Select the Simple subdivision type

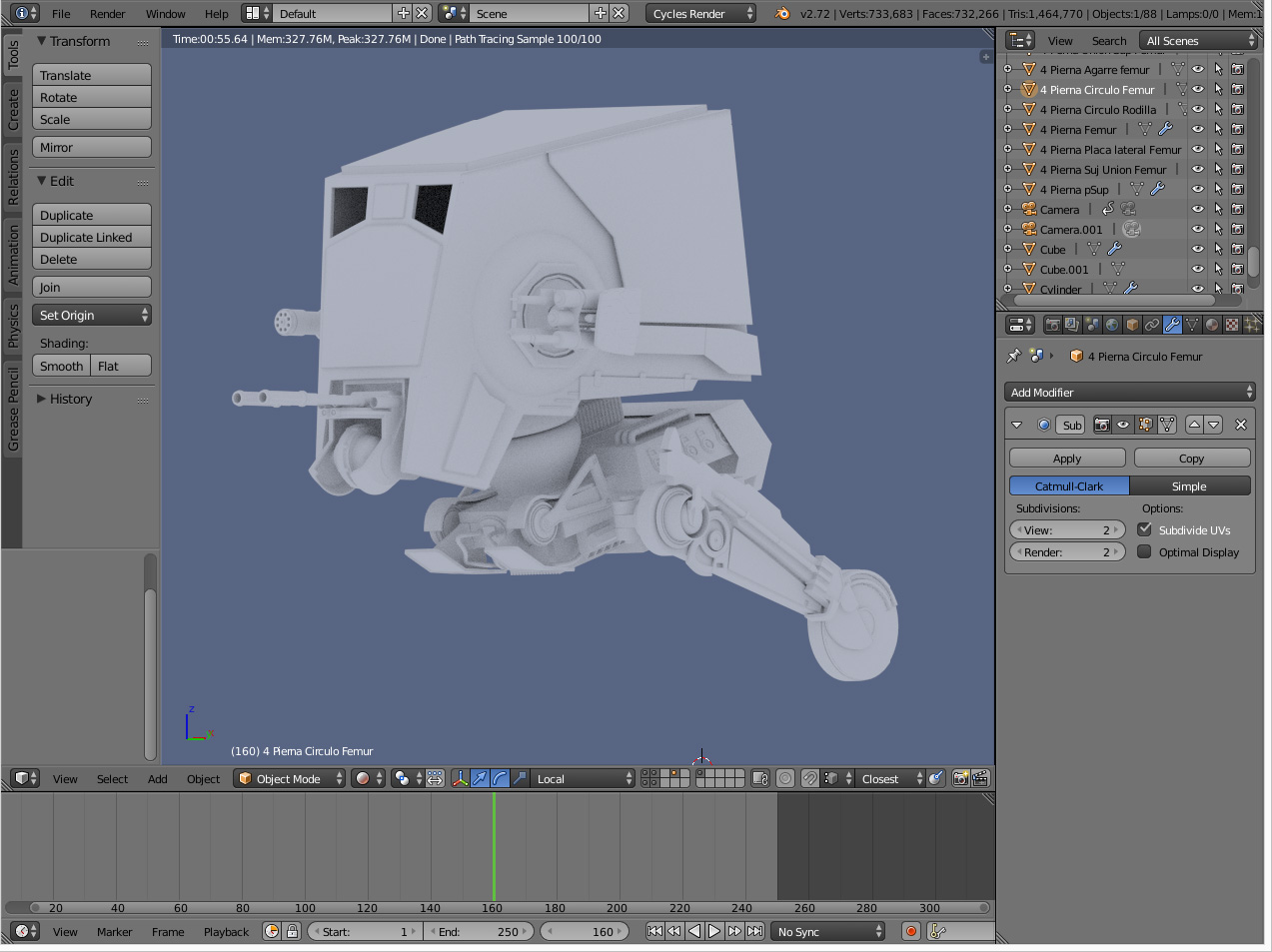point(1189,485)
